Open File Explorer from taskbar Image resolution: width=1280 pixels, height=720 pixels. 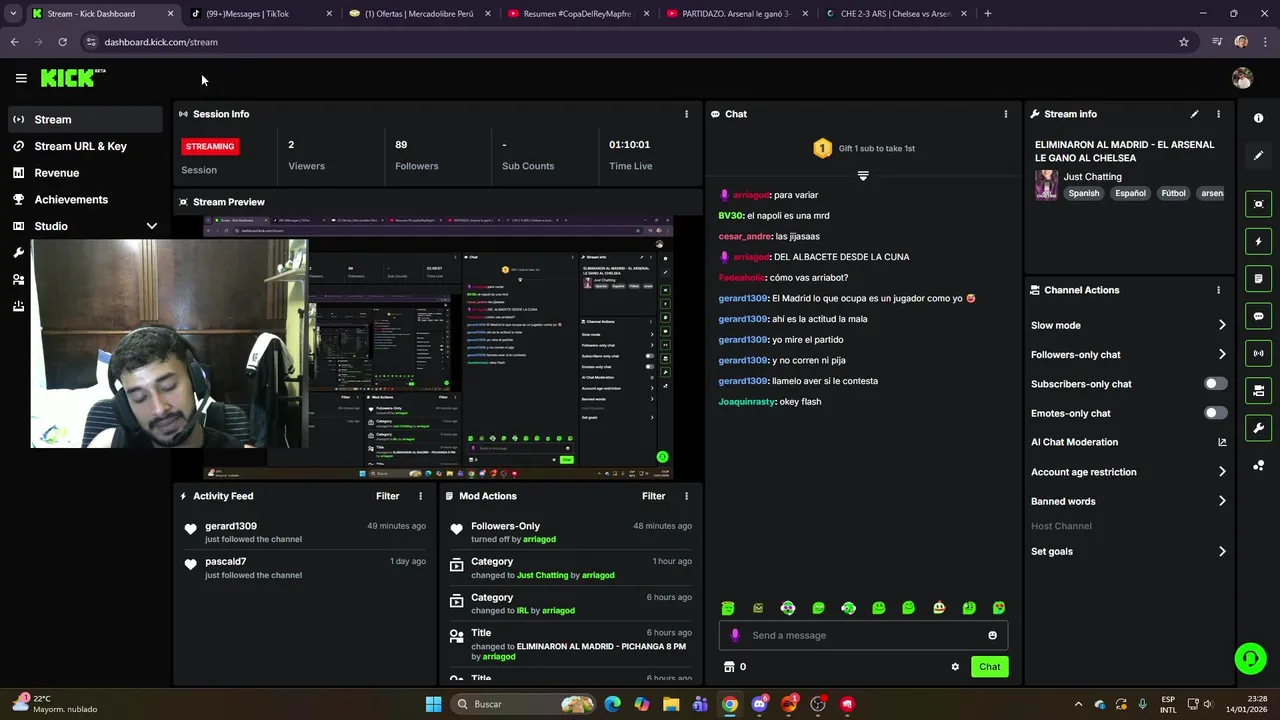point(671,704)
